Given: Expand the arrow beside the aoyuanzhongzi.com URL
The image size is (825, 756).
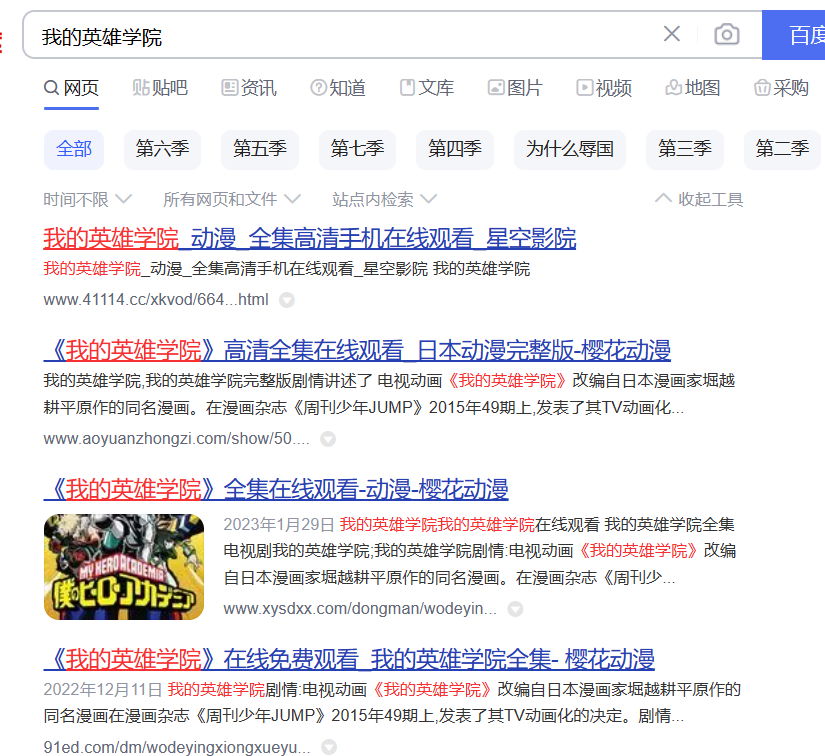Looking at the screenshot, I should (x=328, y=439).
